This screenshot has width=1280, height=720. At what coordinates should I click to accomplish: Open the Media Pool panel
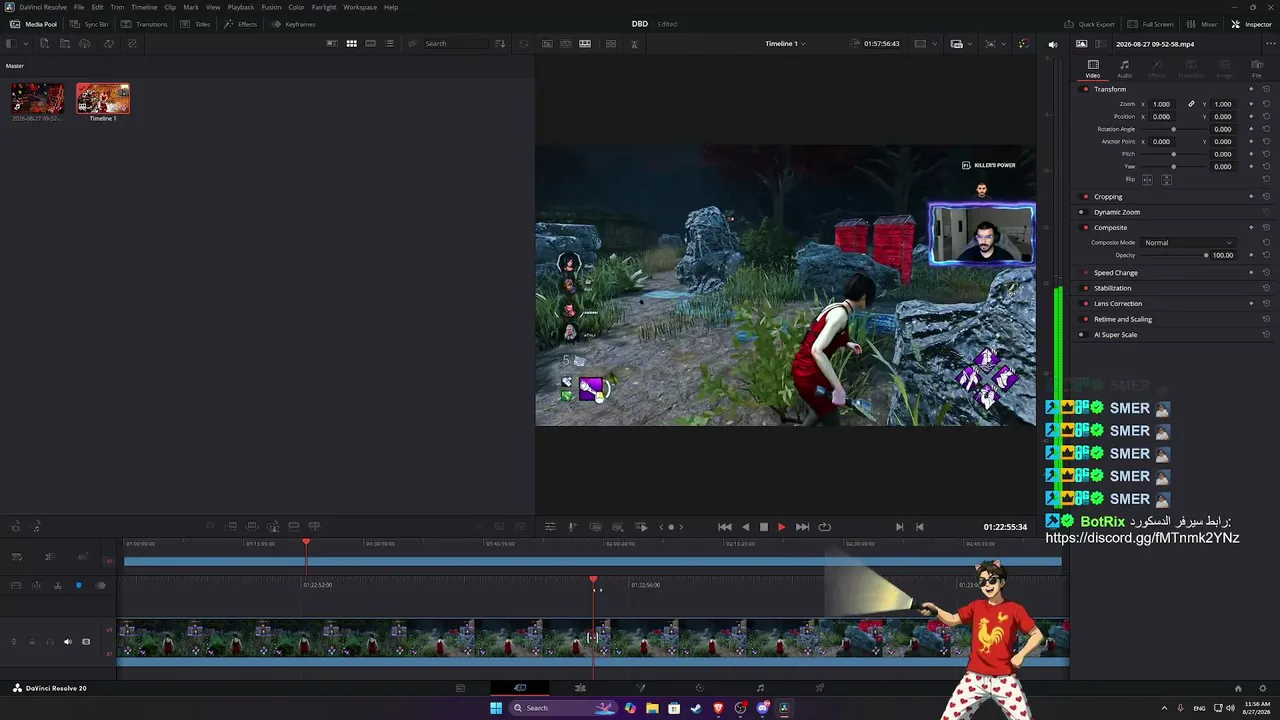coord(34,24)
